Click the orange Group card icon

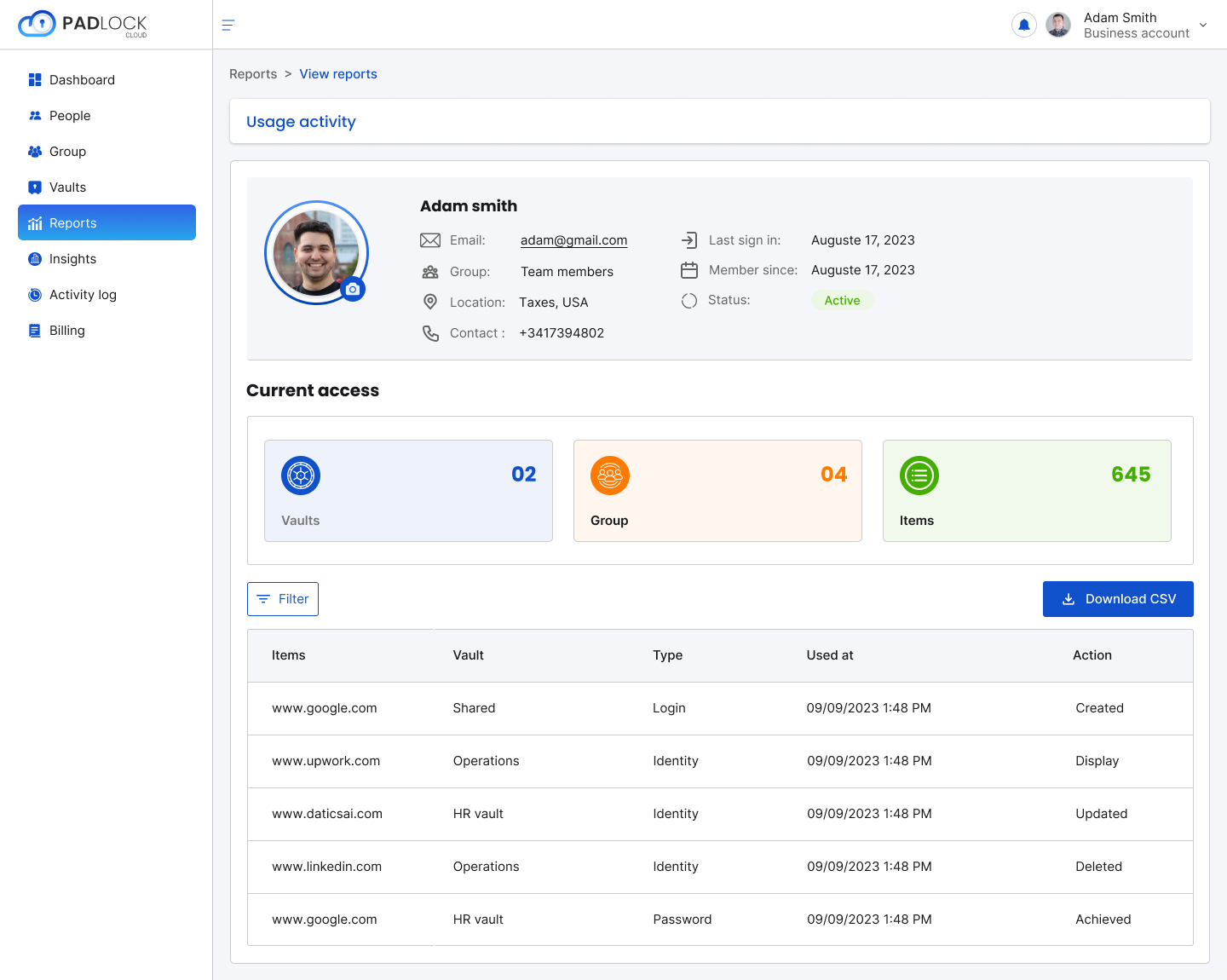point(610,476)
